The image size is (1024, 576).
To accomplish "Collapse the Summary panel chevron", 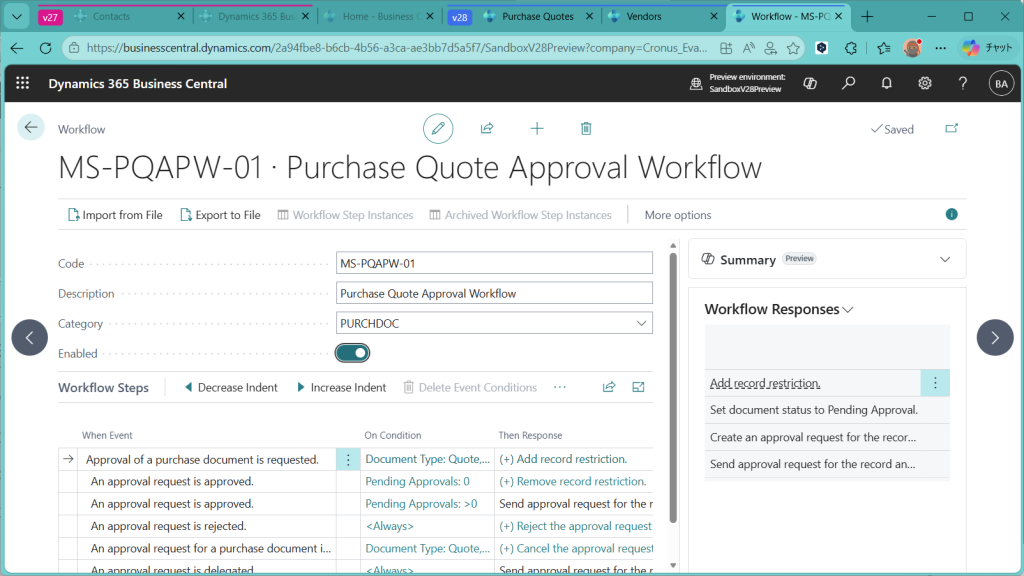I will pos(945,259).
